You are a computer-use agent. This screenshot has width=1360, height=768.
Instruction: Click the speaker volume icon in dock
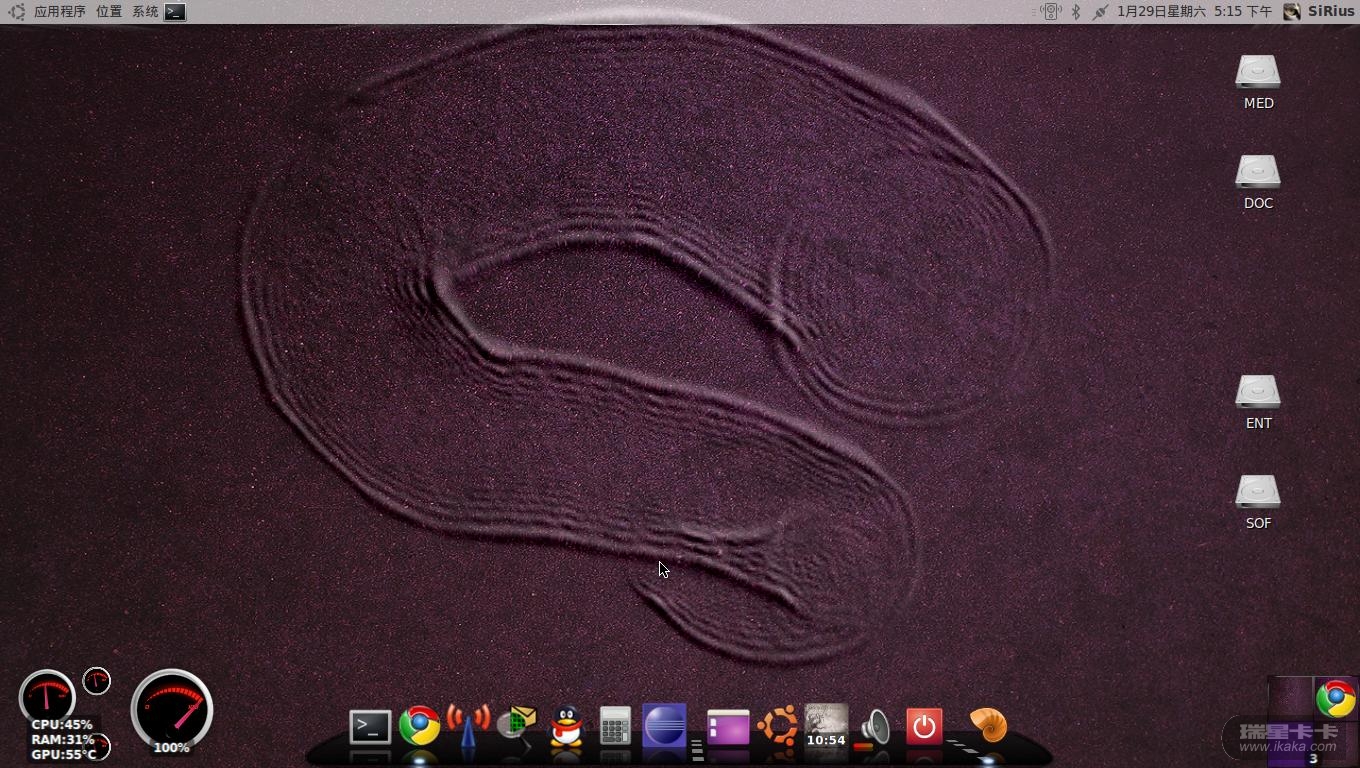pyautogui.click(x=875, y=727)
